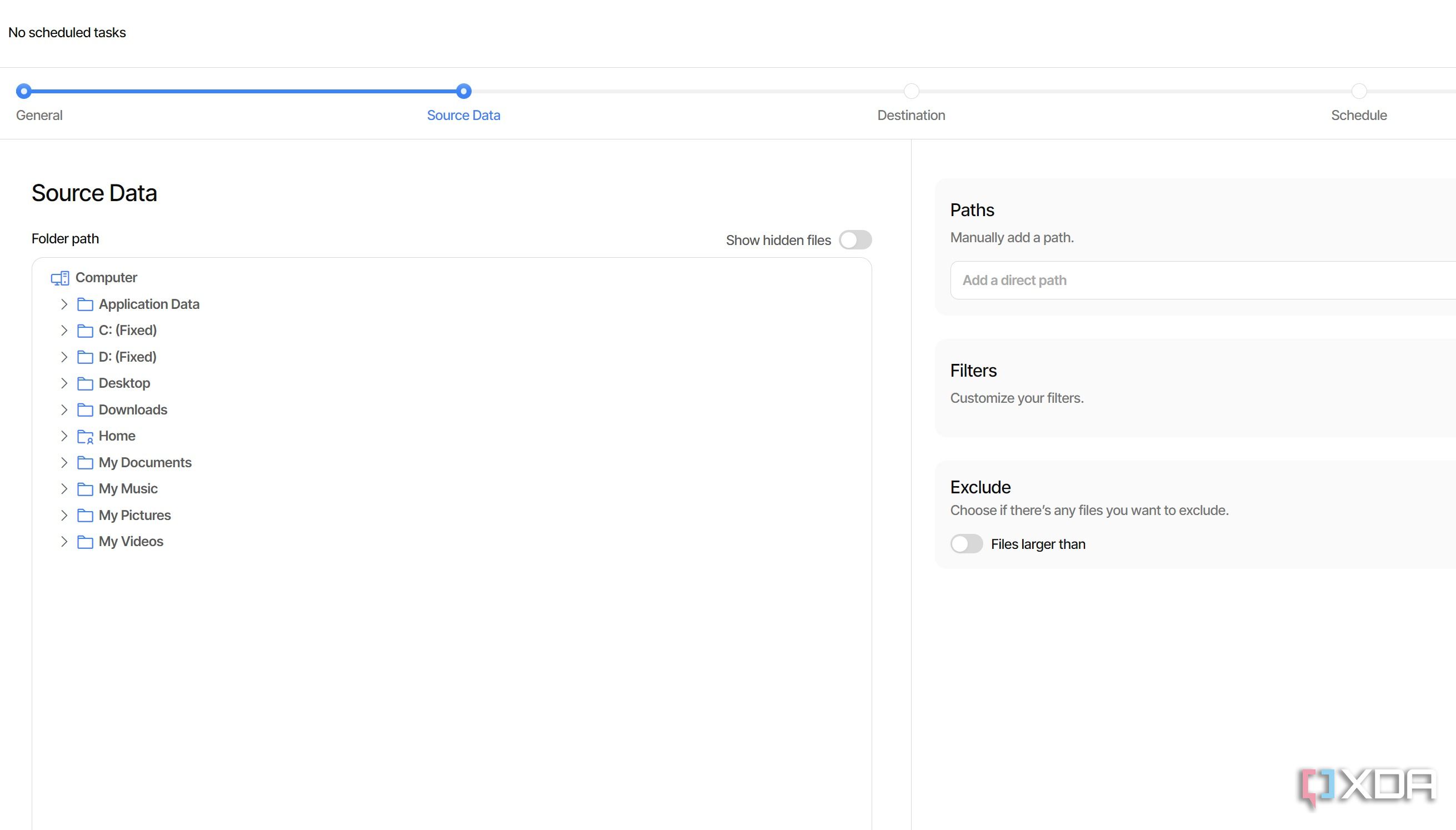The width and height of the screenshot is (1456, 830).
Task: Click the Computer root icon
Action: (x=60, y=278)
